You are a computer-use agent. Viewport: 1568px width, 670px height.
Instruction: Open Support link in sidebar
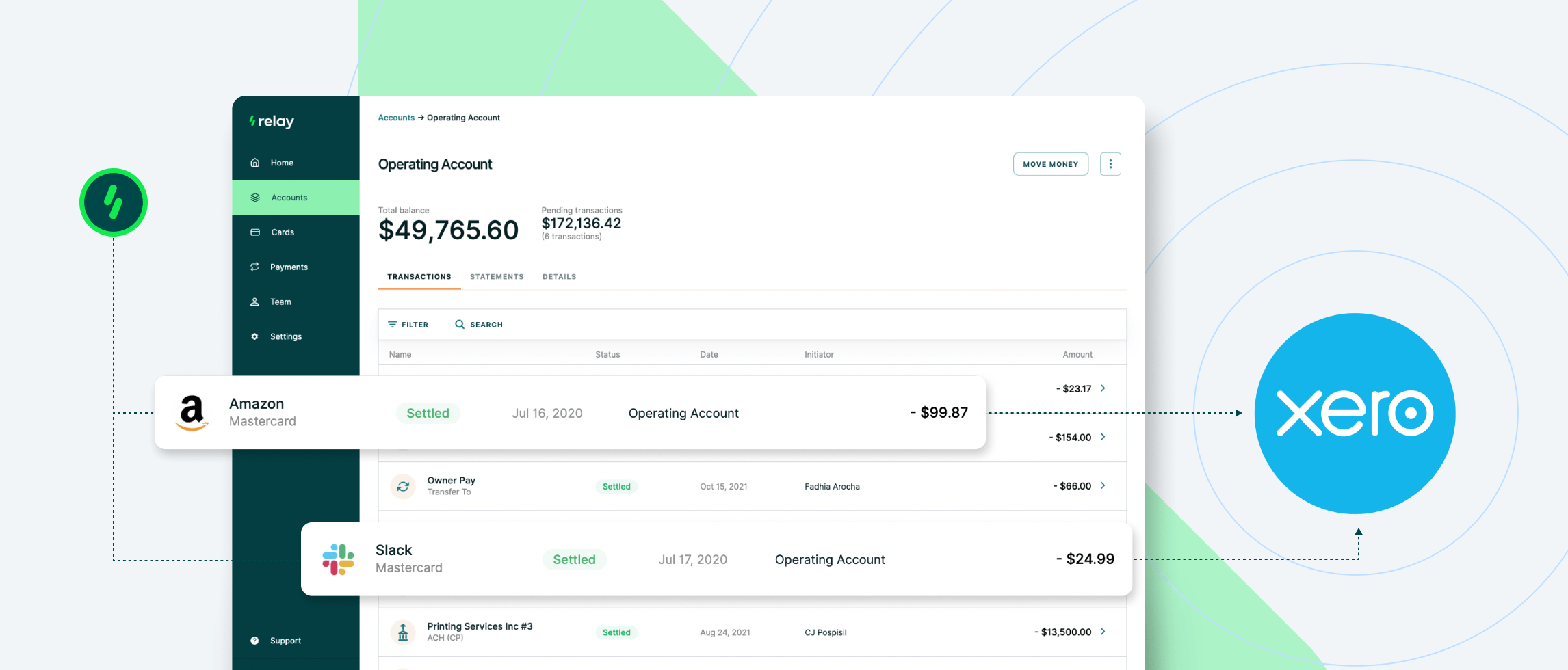[285, 641]
